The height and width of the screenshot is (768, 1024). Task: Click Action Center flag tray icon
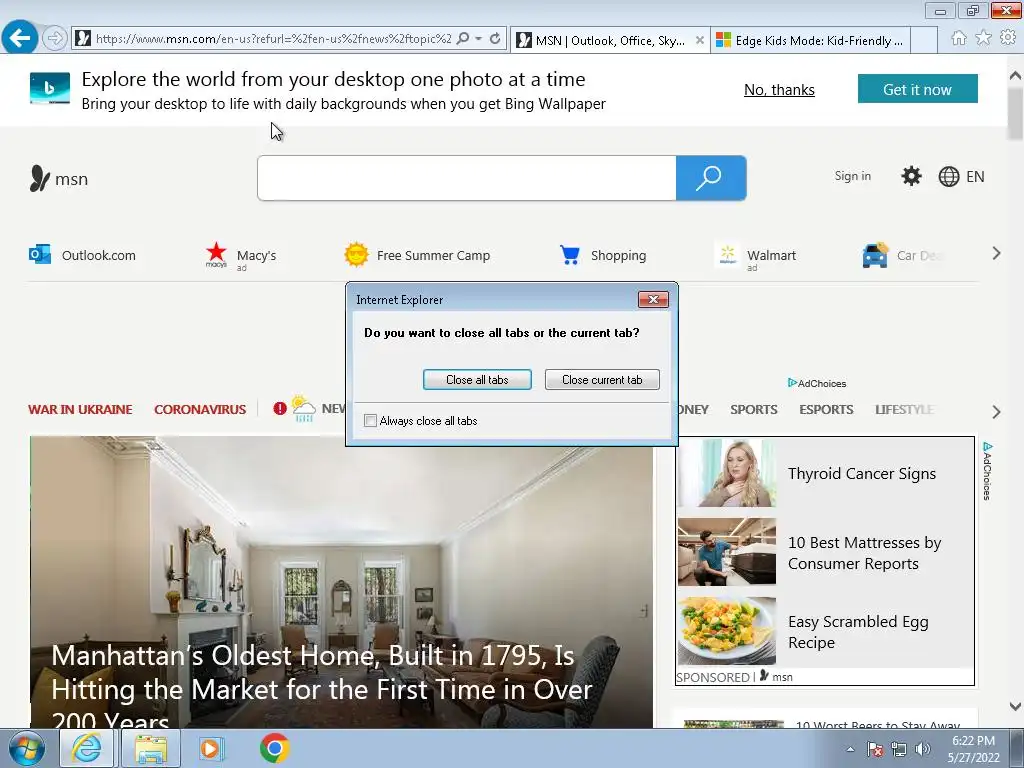(875, 749)
